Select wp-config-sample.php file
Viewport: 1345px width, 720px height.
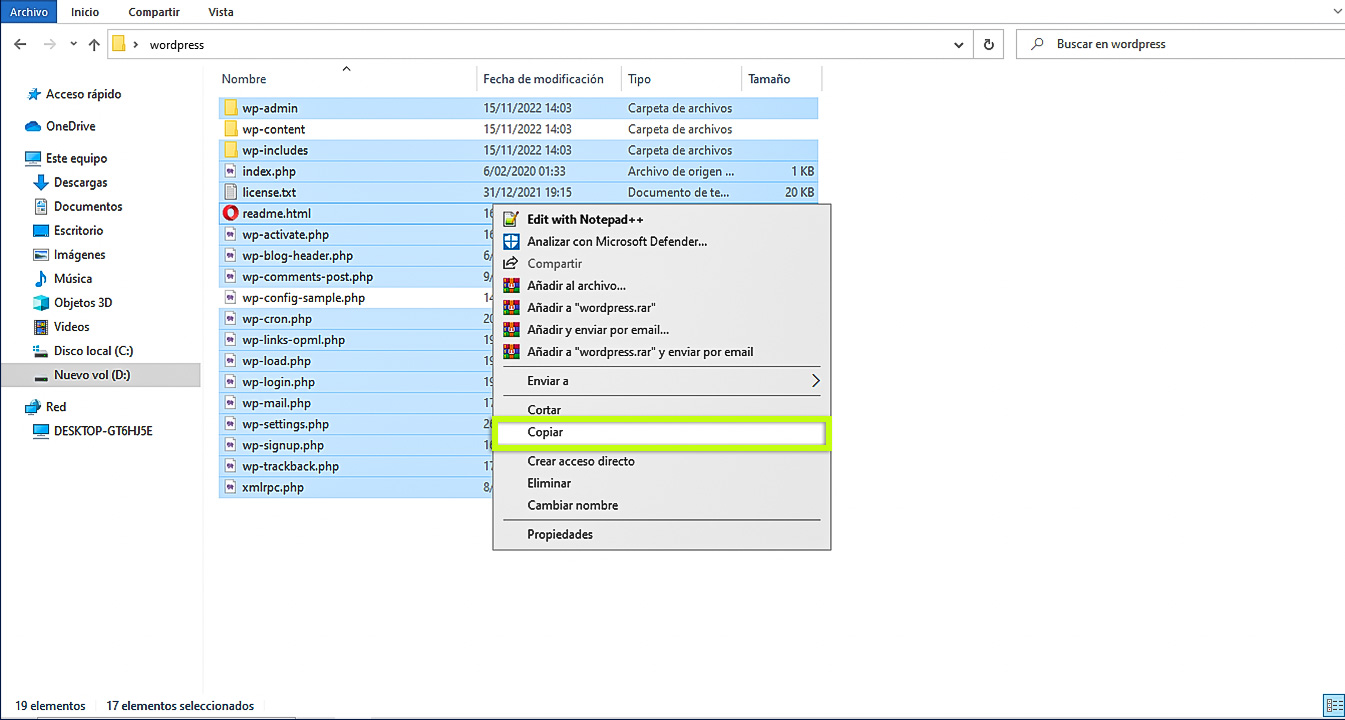pos(303,297)
